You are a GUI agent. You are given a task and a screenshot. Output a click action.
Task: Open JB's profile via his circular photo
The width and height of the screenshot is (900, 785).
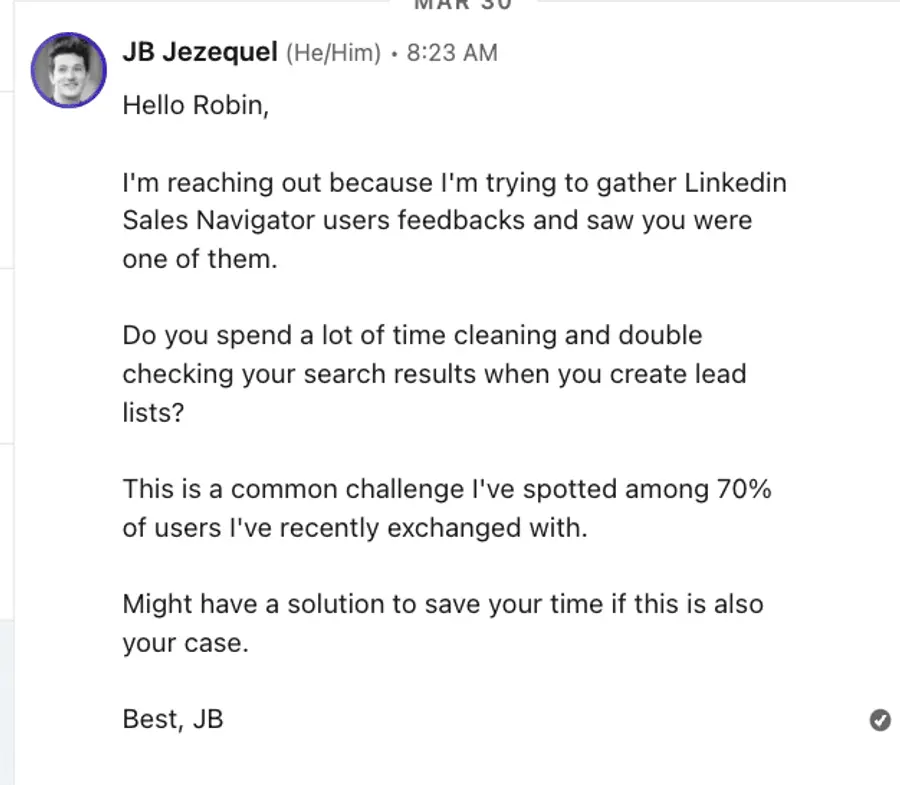[x=67, y=70]
